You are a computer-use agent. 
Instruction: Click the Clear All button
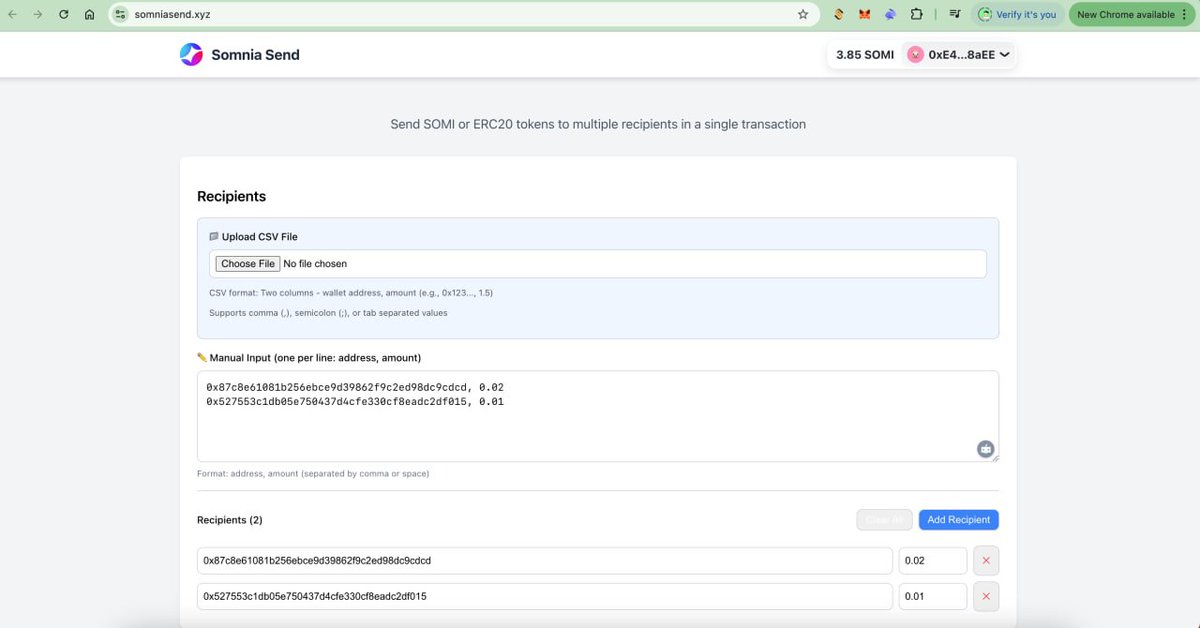(884, 520)
